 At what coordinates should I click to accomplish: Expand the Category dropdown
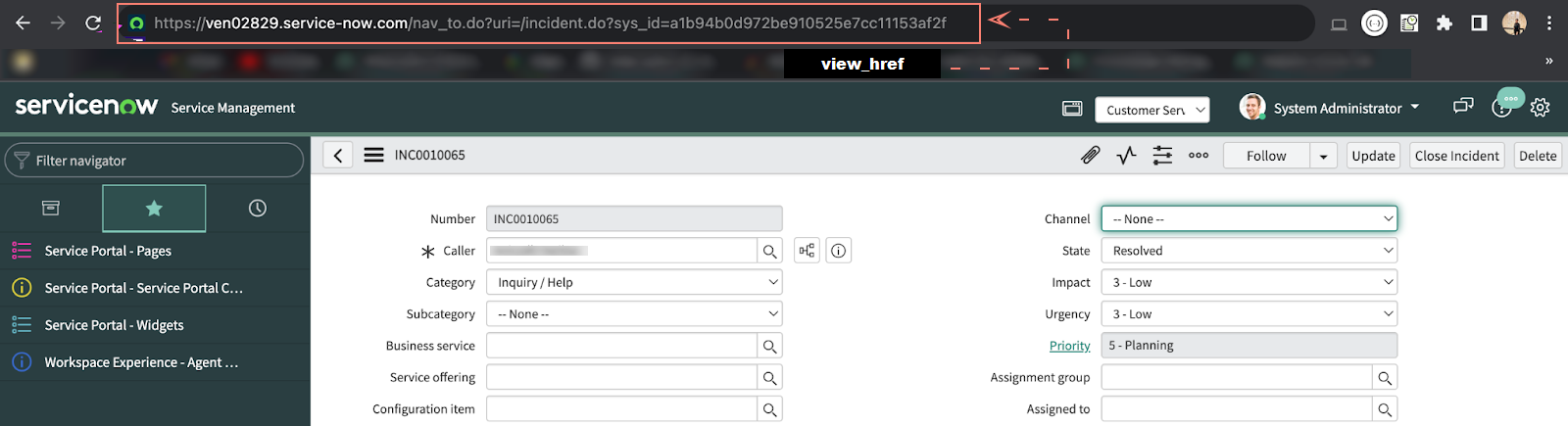pyautogui.click(x=634, y=283)
